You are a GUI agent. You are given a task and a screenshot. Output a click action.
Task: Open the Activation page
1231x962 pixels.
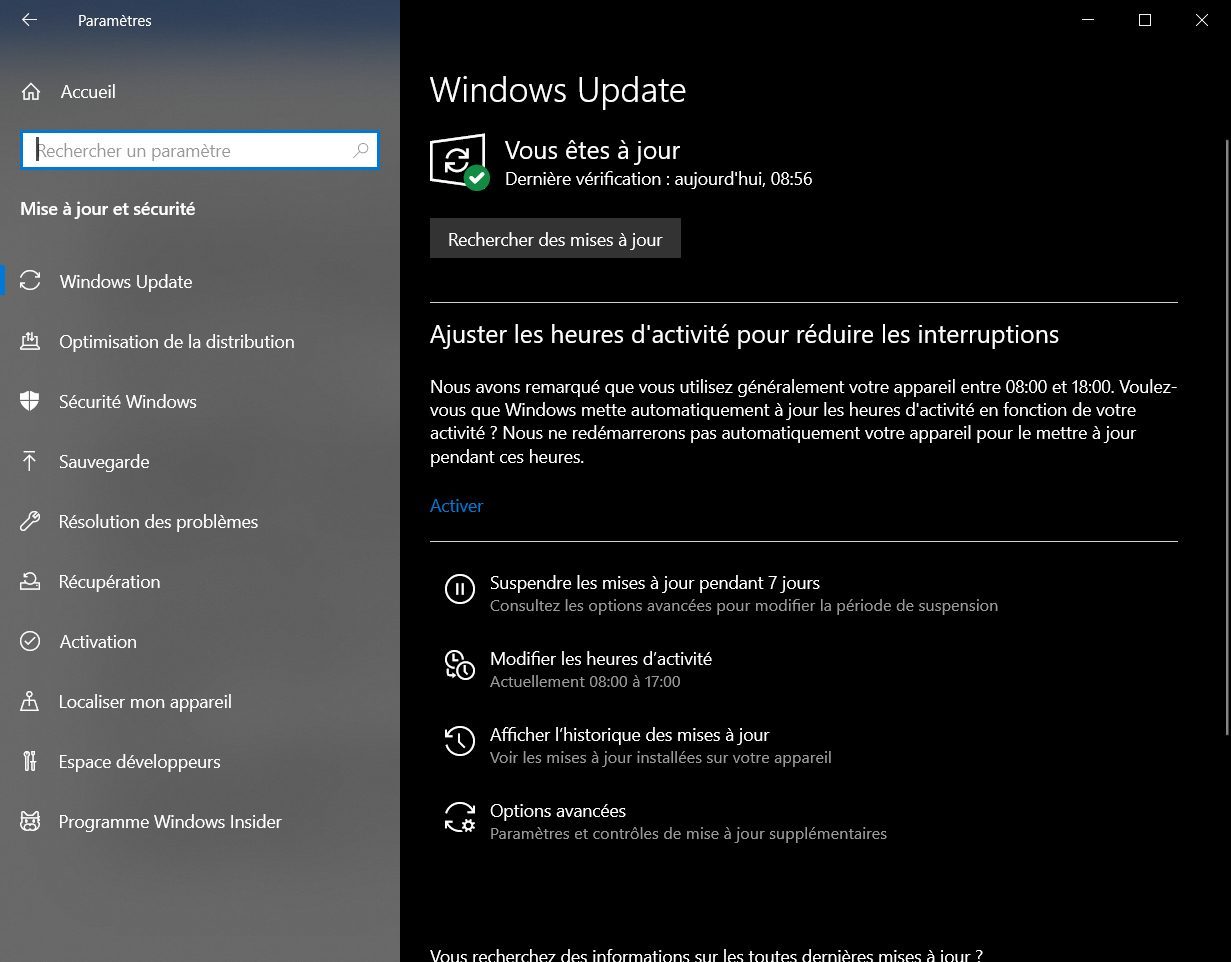pos(200,641)
